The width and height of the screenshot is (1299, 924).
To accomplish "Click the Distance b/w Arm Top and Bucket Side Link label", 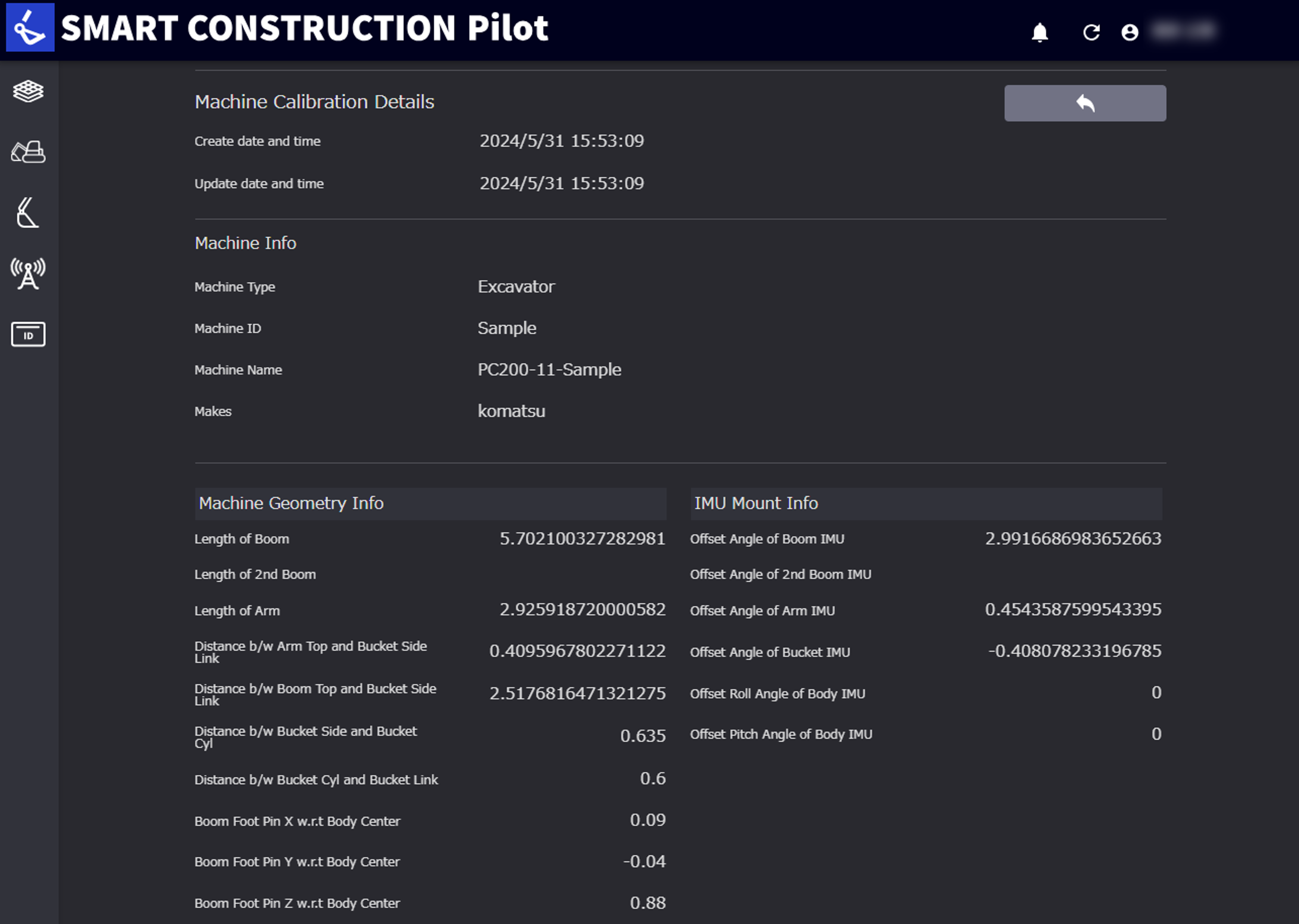I will click(311, 652).
